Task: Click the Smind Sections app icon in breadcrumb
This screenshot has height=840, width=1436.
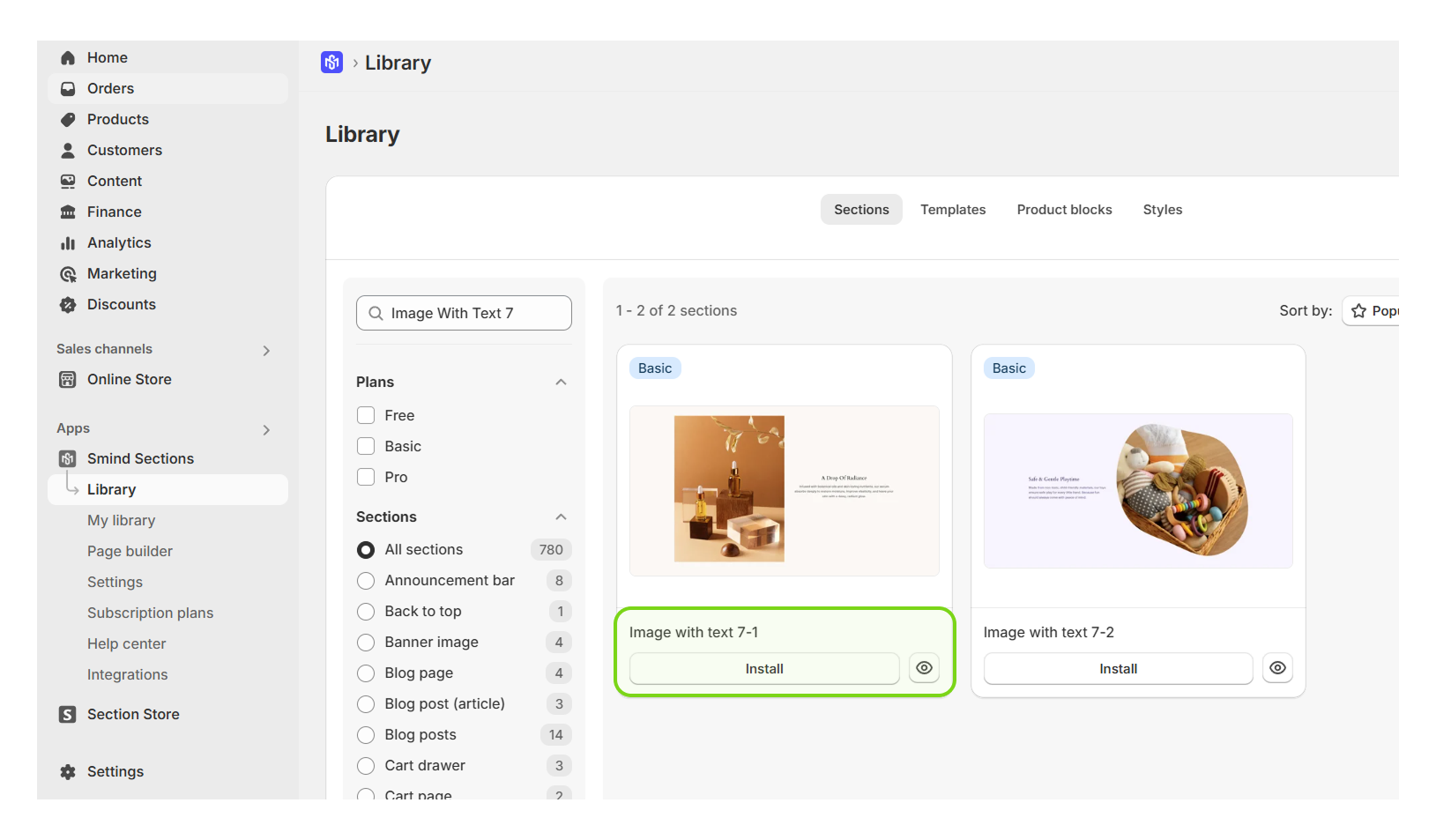Action: click(331, 63)
